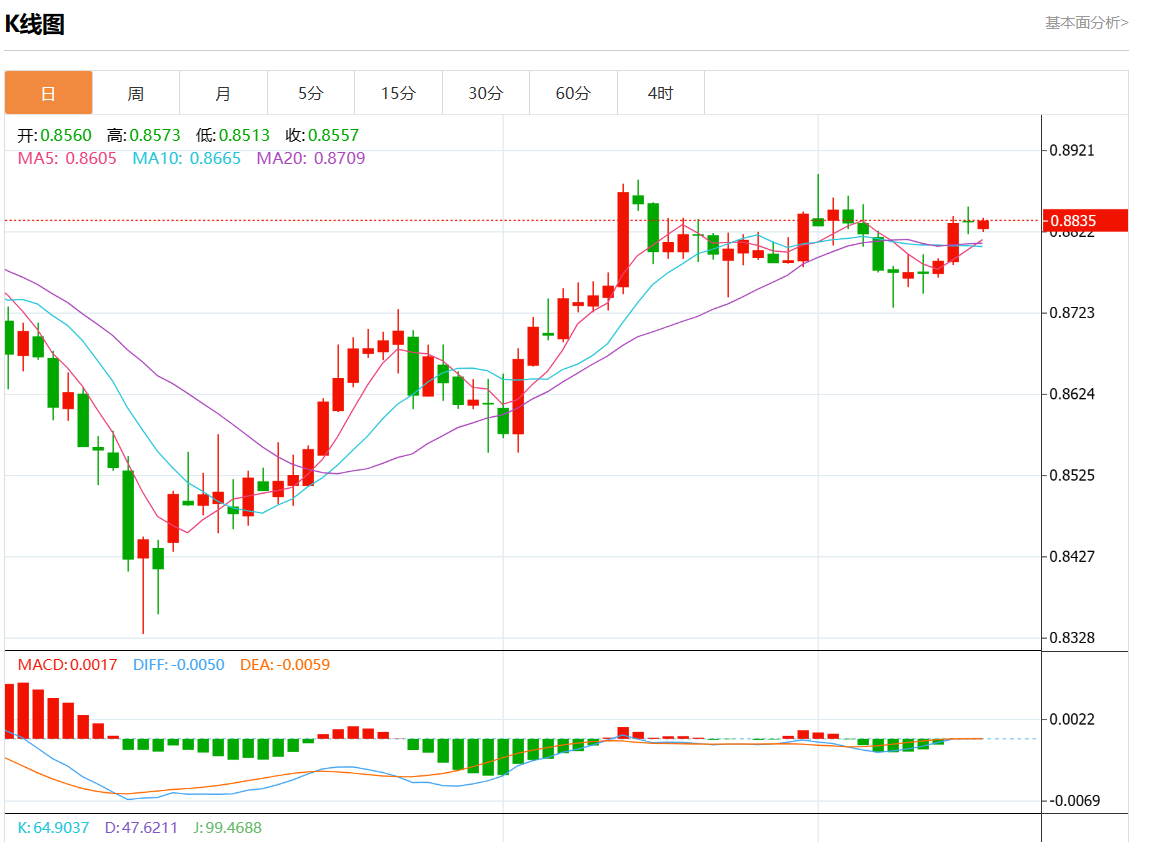Image resolution: width=1157 pixels, height=842 pixels.
Task: Click the -0.0069 MACD axis label
Action: tap(1074, 801)
